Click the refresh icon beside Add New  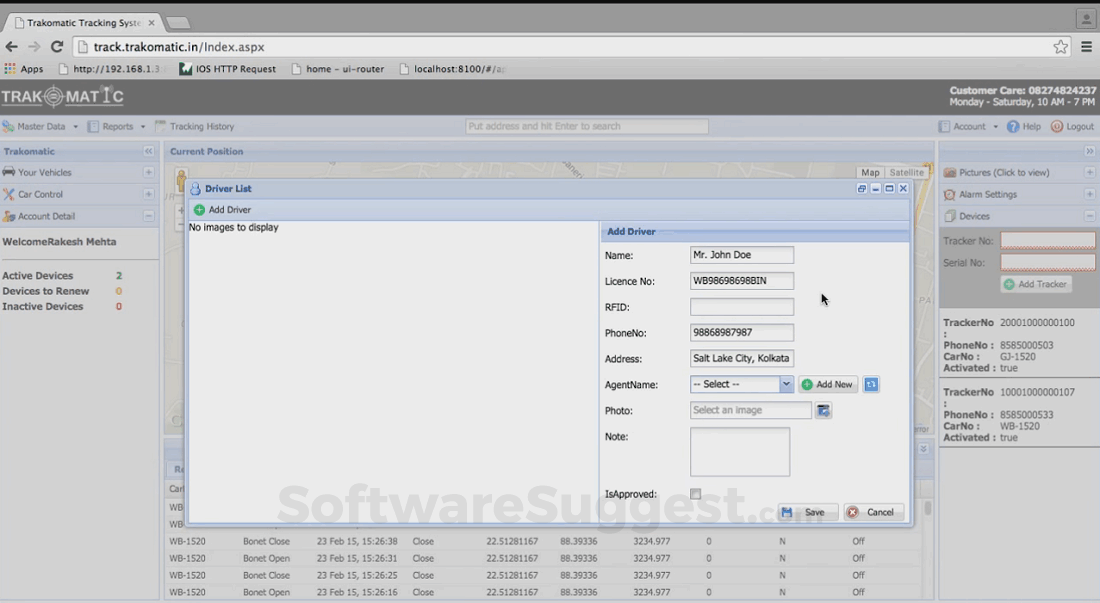(871, 384)
